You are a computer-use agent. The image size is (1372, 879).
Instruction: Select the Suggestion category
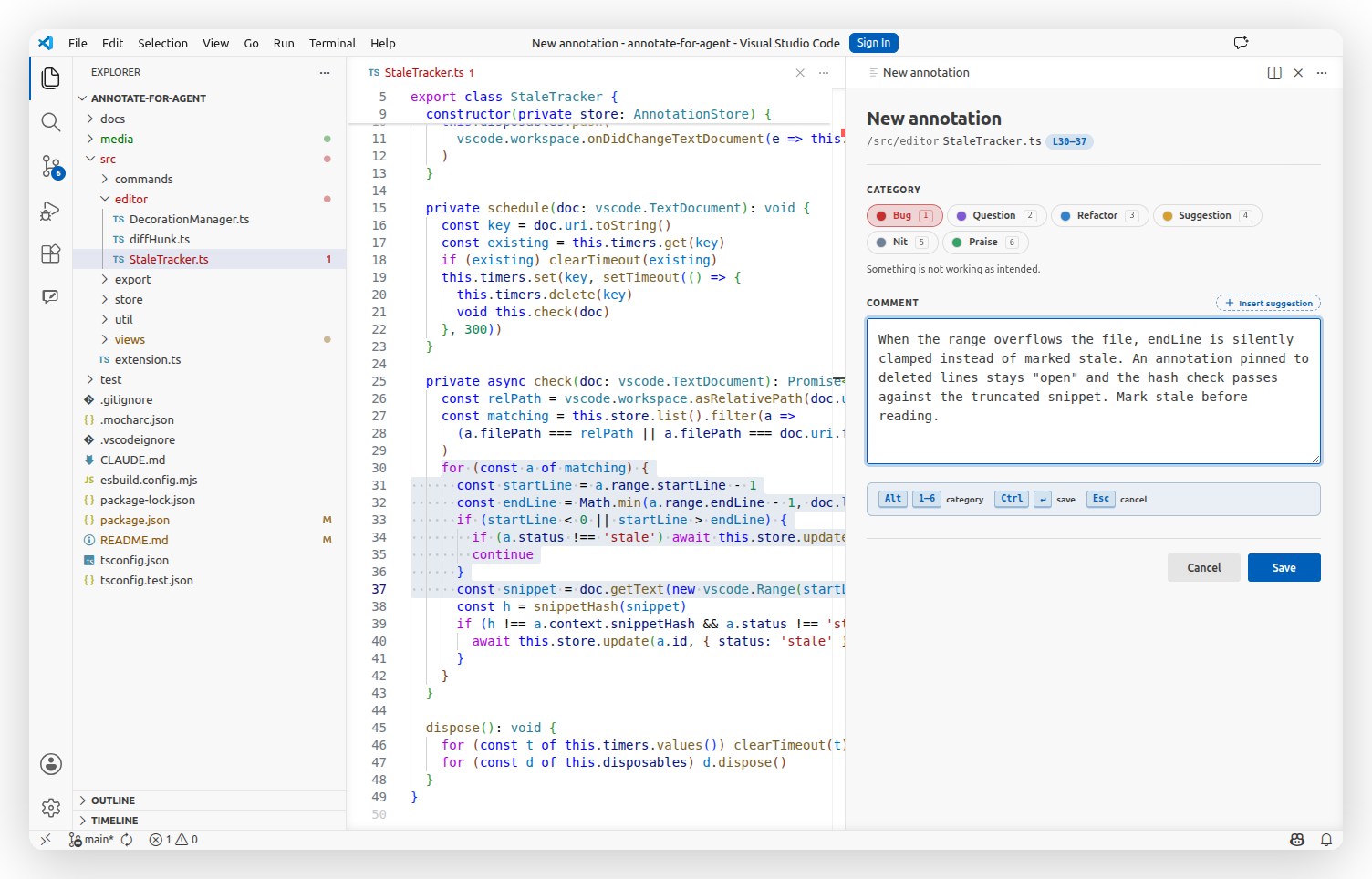pyautogui.click(x=1208, y=216)
